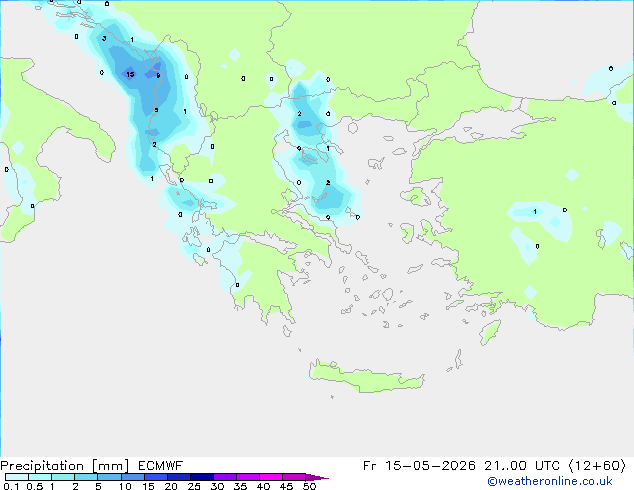Click the legend label '10'
This screenshot has height=490, width=634.
pyautogui.click(x=125, y=486)
